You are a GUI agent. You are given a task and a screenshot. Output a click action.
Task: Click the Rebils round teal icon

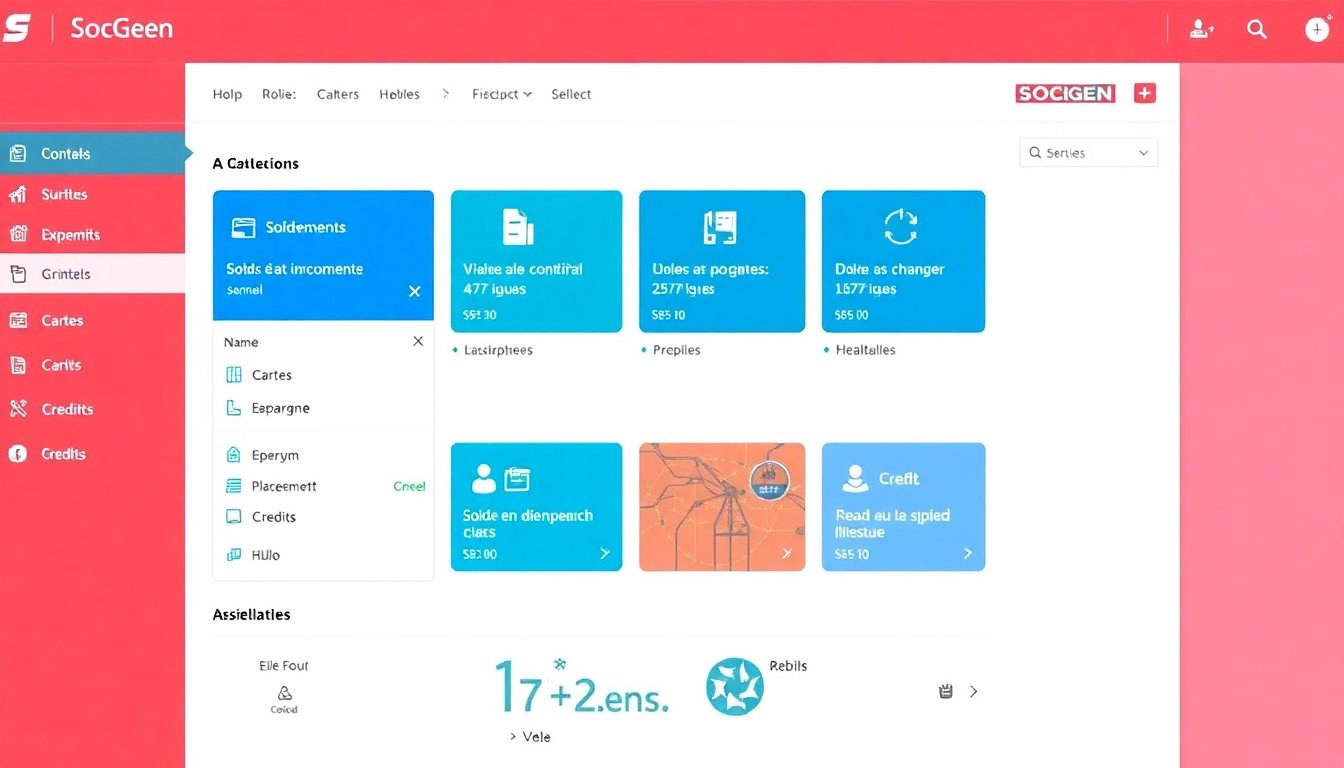(735, 687)
